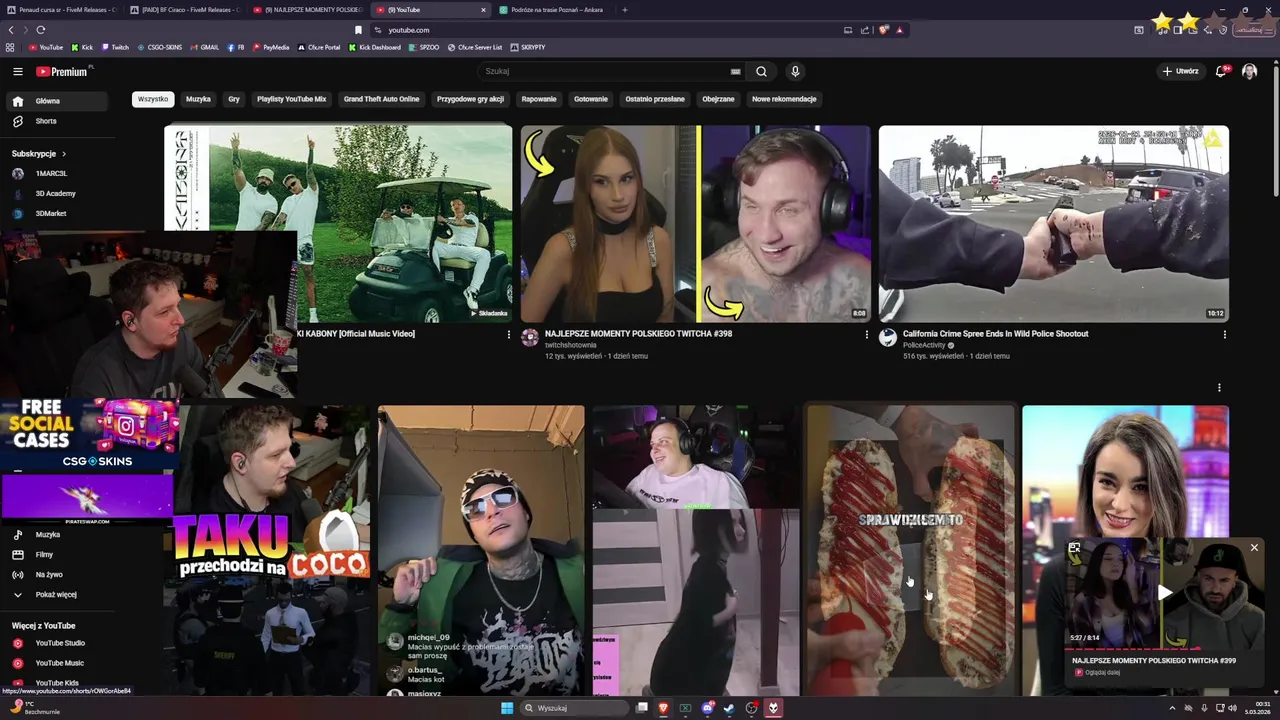Close the miniplayer with the X
1280x720 pixels.
pyautogui.click(x=1254, y=548)
